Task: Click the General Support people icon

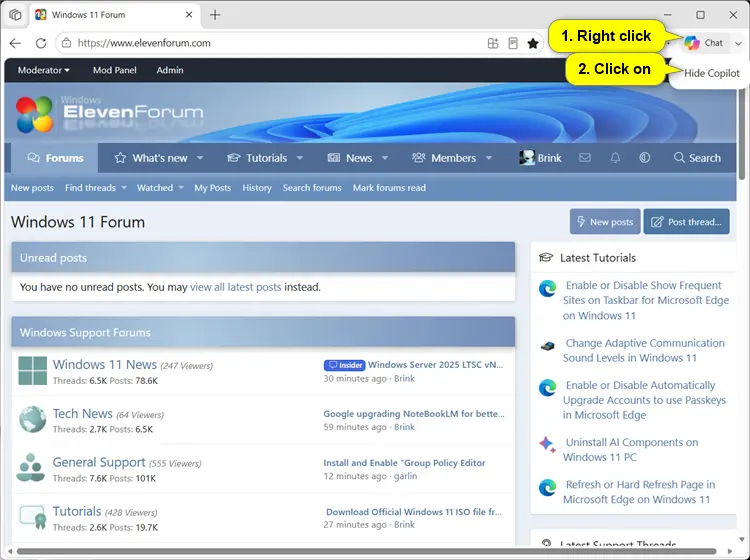Action: pyautogui.click(x=31, y=468)
